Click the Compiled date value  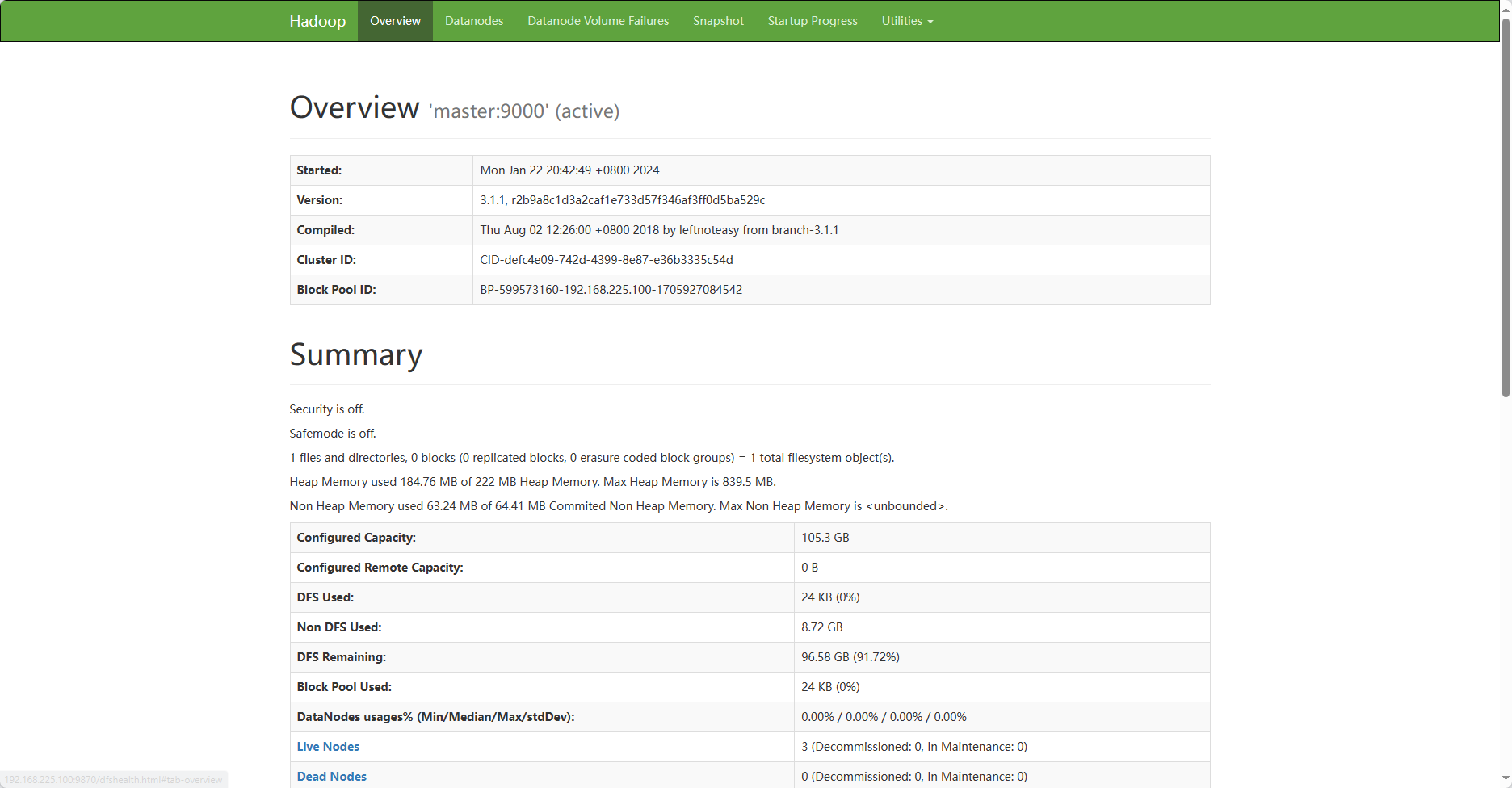[659, 230]
